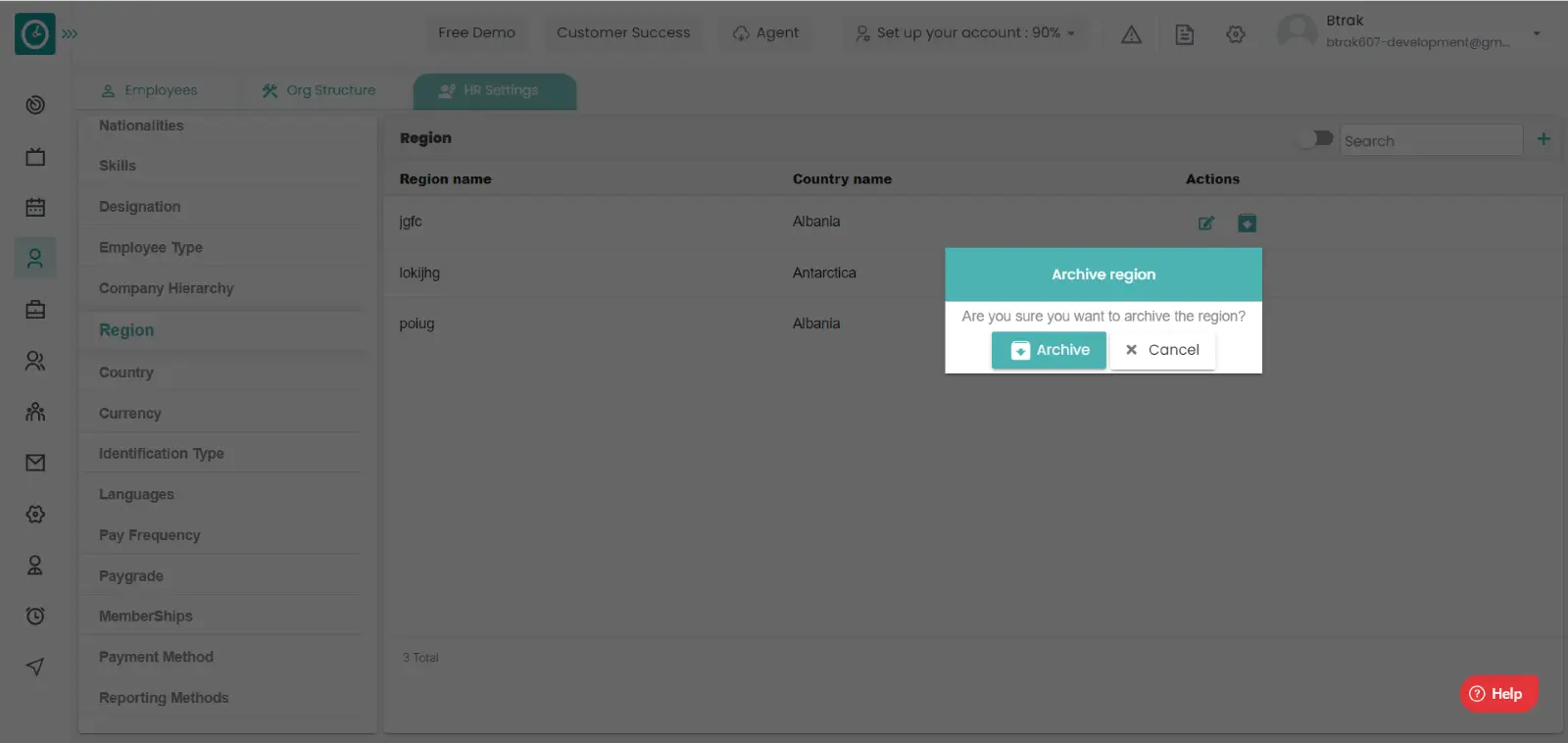
Task: Click the Btrak clock logo icon
Action: pyautogui.click(x=35, y=34)
